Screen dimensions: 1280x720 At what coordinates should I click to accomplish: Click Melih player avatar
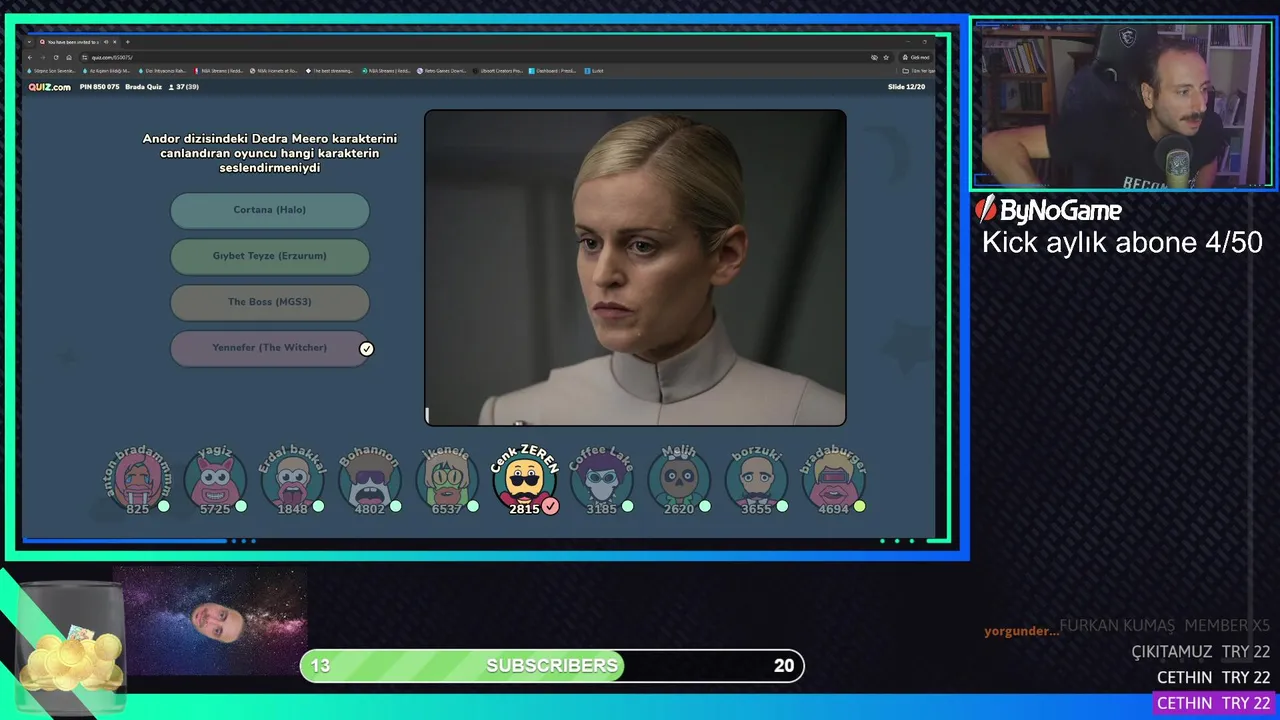tap(679, 480)
